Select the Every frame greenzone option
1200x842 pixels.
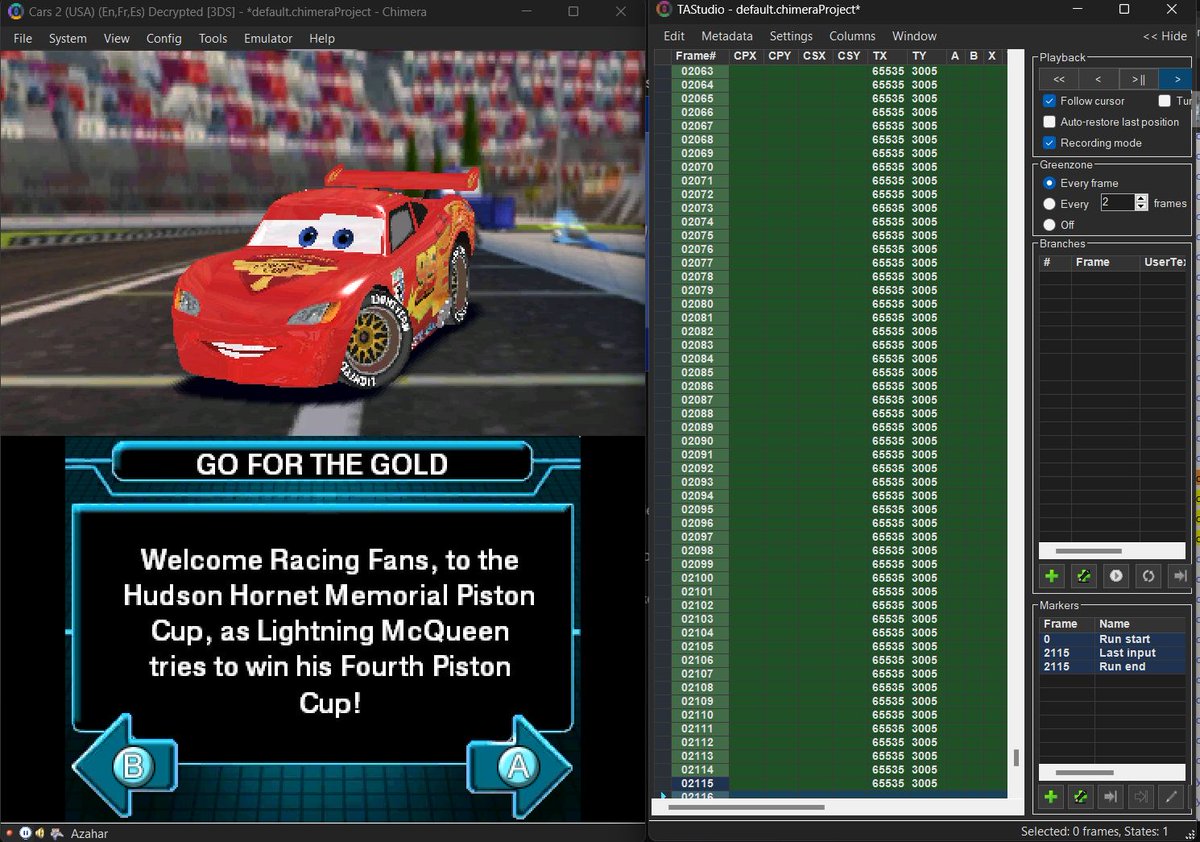coord(1049,183)
